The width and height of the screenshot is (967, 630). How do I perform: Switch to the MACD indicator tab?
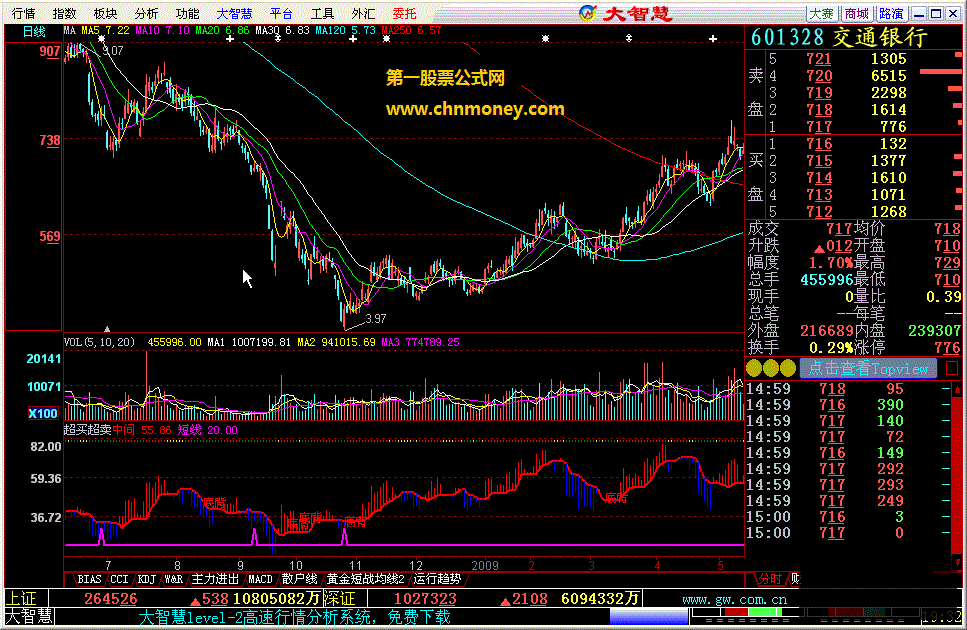[x=260, y=579]
